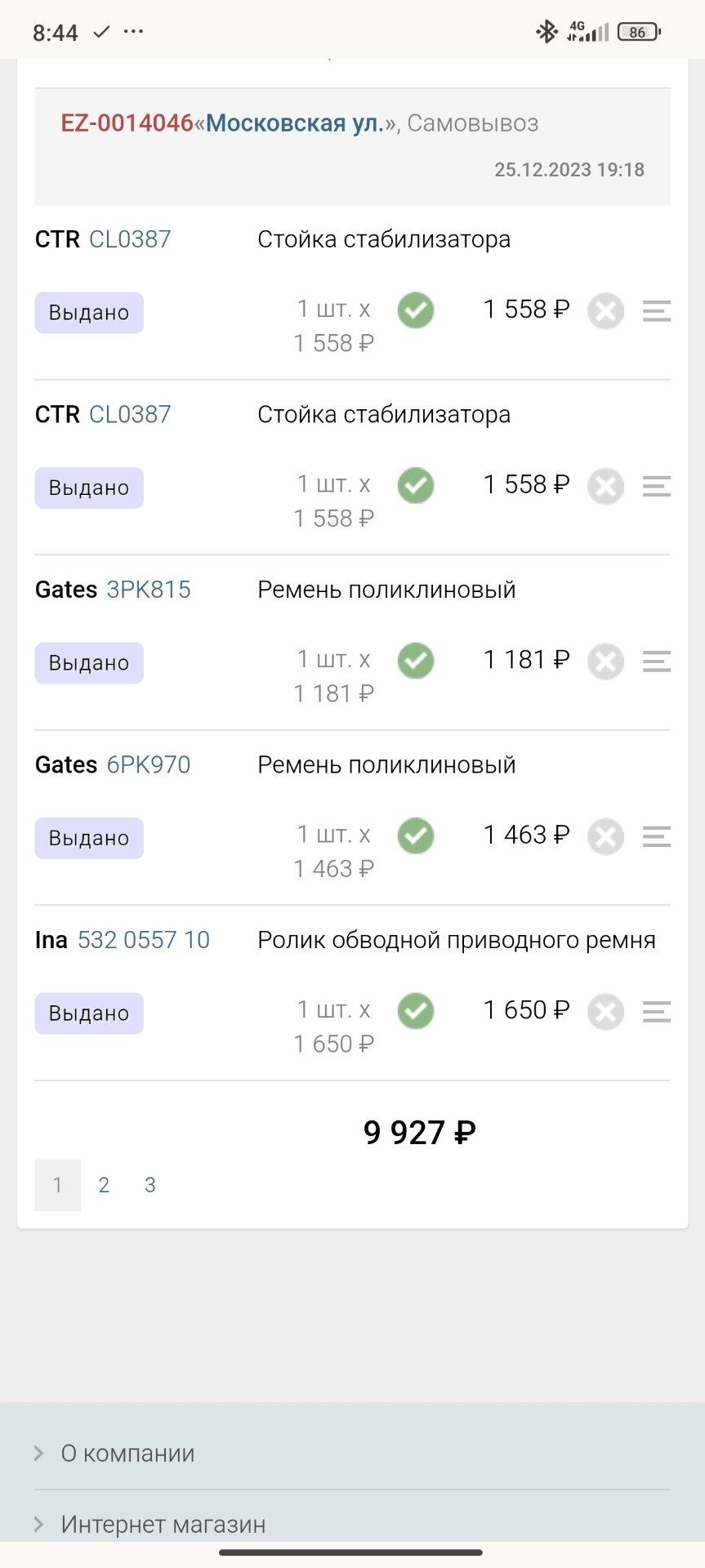The width and height of the screenshot is (705, 1568).
Task: Toggle the green checkmark on Ina 532 0557 10
Action: point(416,1011)
